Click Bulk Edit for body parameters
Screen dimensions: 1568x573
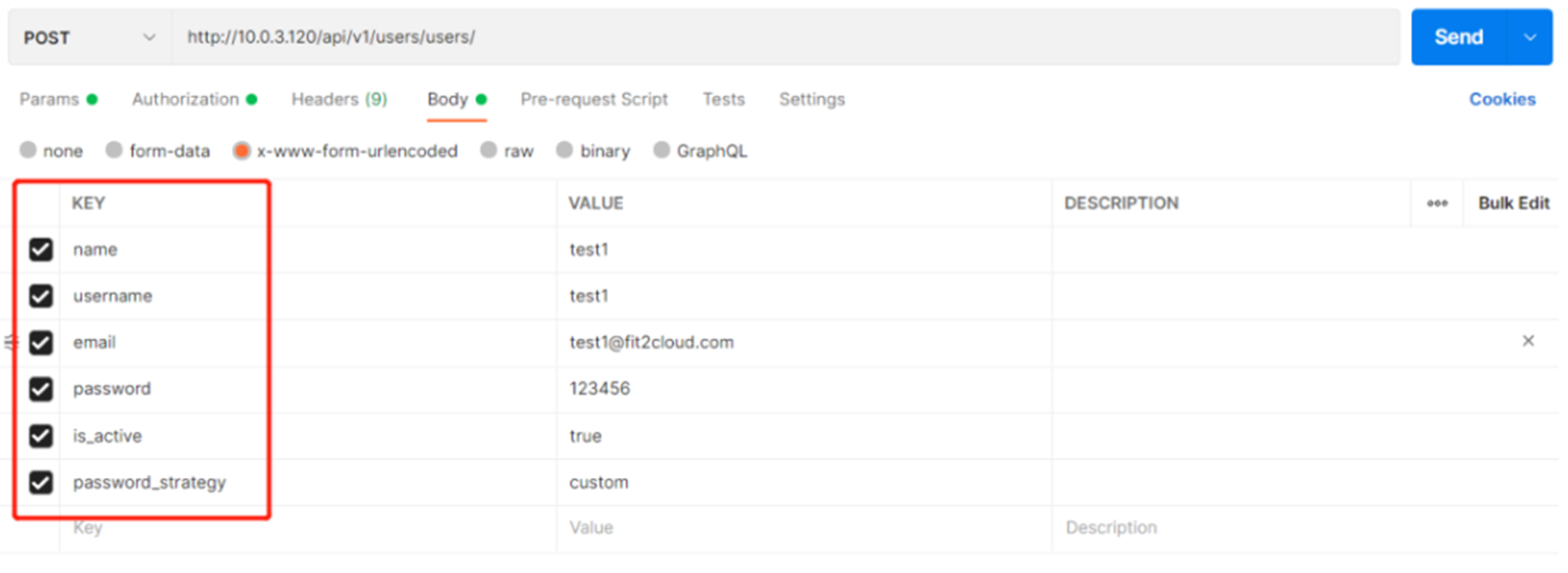click(x=1513, y=203)
